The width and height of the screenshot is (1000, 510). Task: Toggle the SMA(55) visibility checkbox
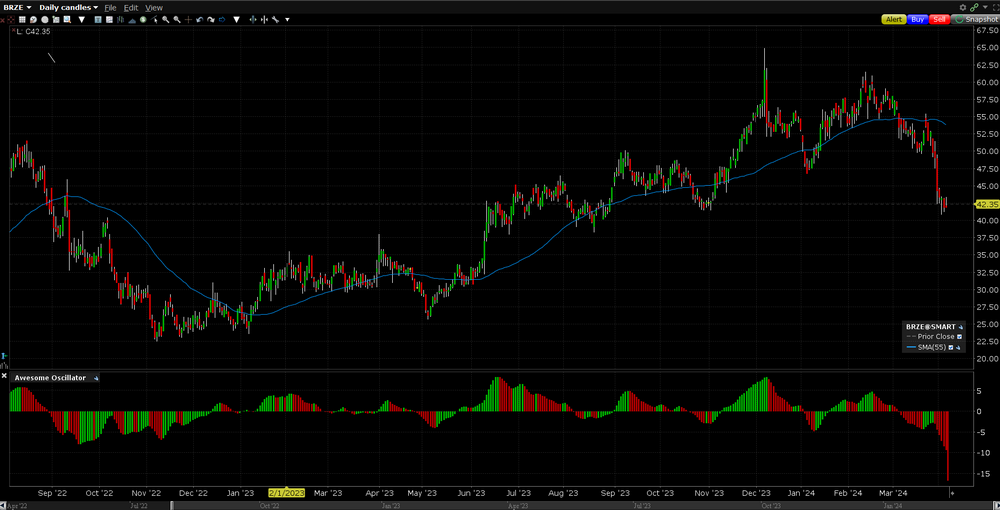[x=951, y=347]
